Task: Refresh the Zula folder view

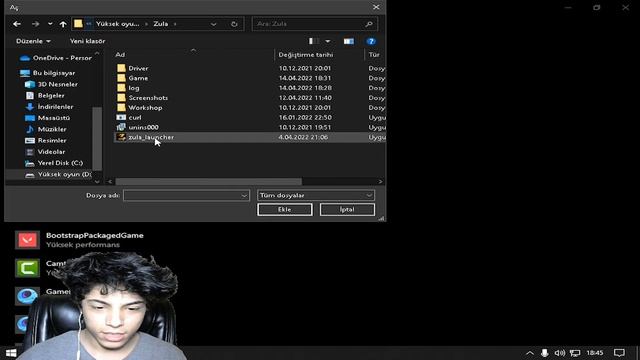Action: click(234, 24)
